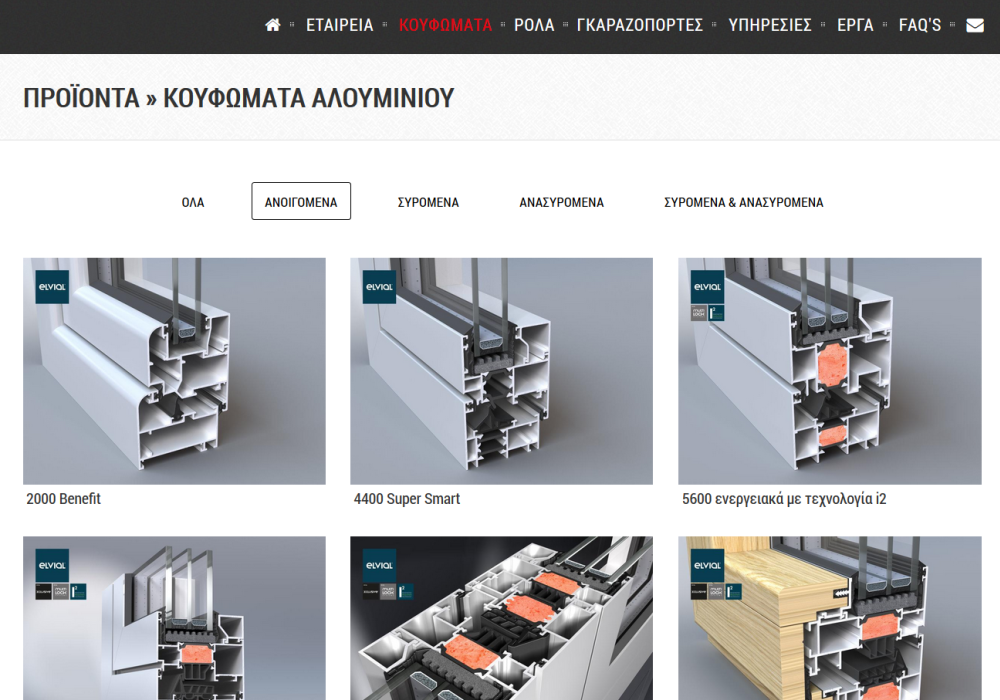Screen dimensions: 1000x700
Task: Open the 2000 Benefit product image
Action: pos(174,371)
